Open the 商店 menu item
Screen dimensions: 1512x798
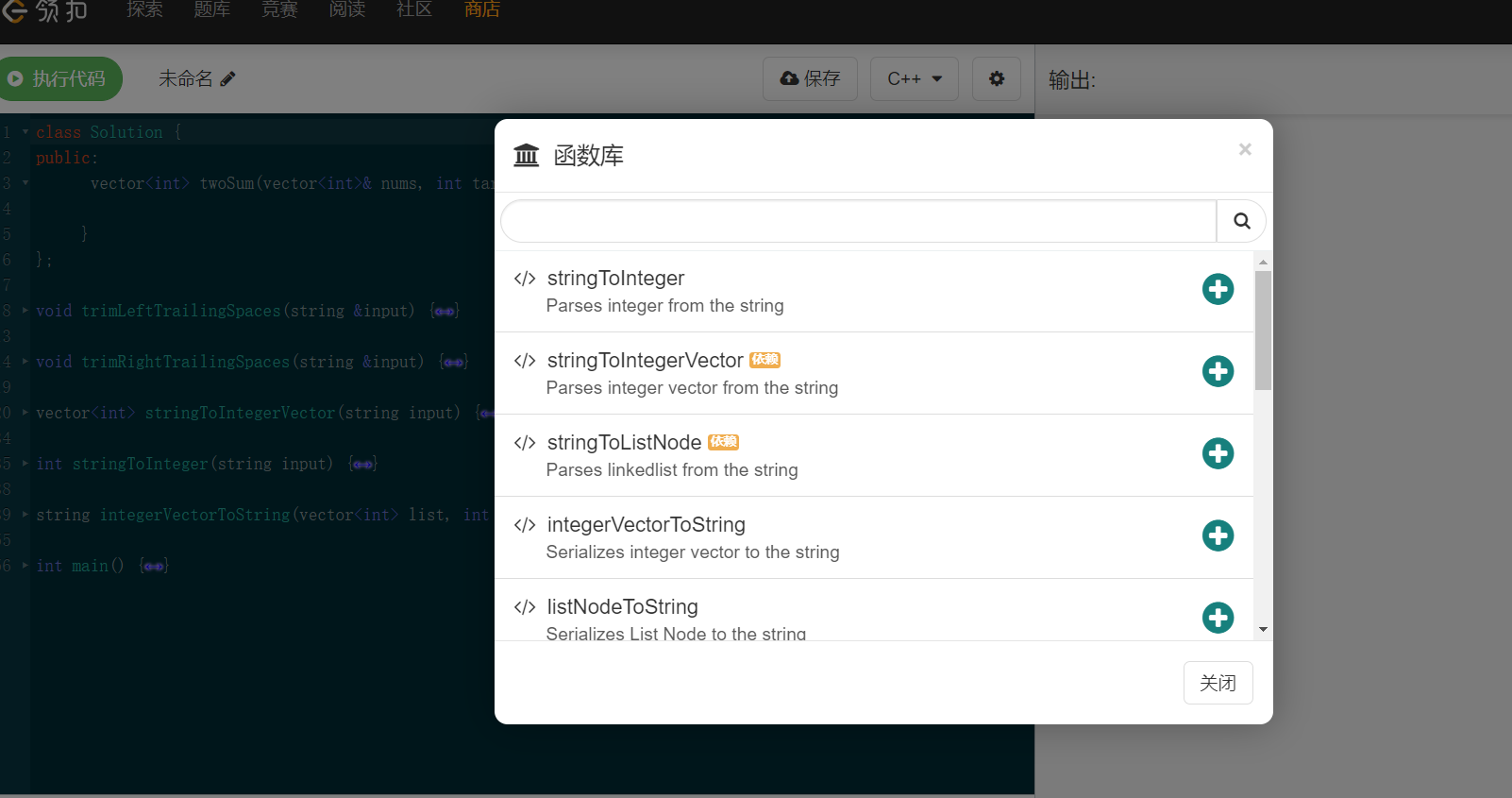pyautogui.click(x=482, y=9)
